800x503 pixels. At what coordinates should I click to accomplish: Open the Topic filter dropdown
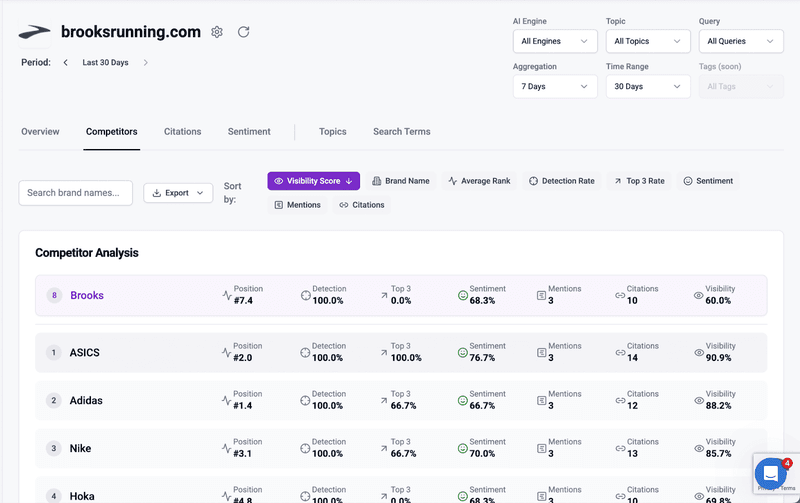pyautogui.click(x=647, y=41)
